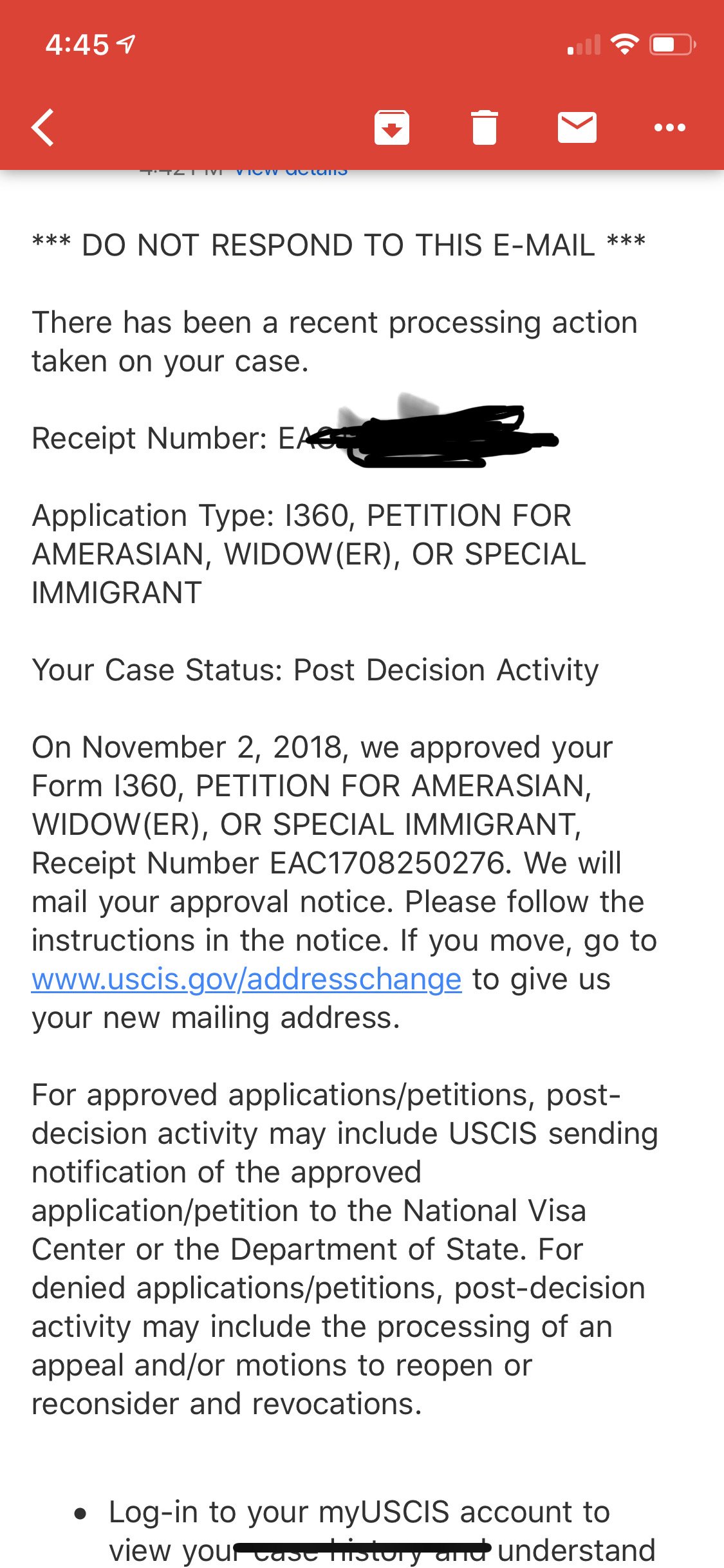This screenshot has height=1568, width=724.
Task: Tap the cellular signal bars icon
Action: [x=584, y=45]
